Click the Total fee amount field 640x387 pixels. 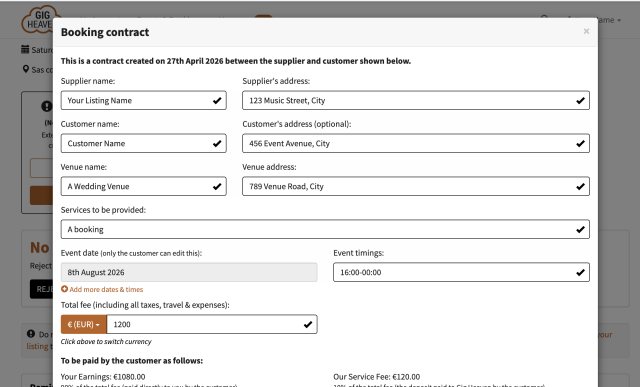(212, 324)
